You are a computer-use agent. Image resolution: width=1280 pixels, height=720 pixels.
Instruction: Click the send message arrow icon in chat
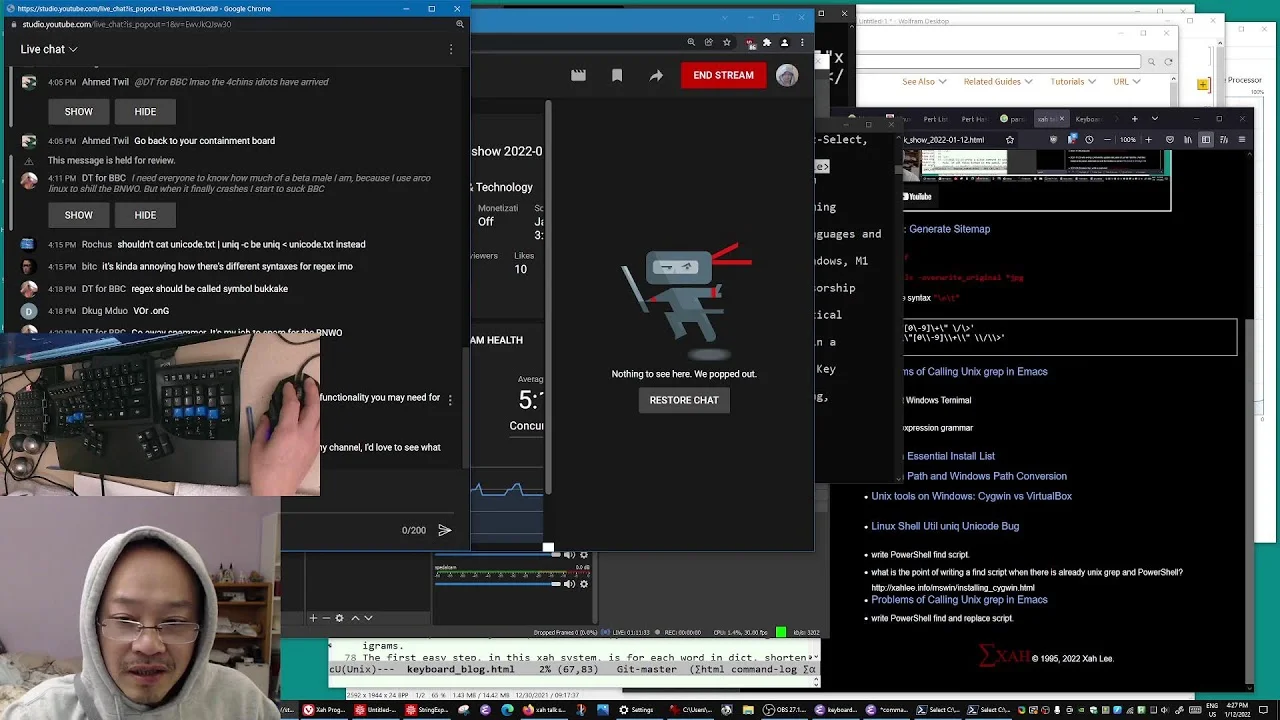click(445, 530)
